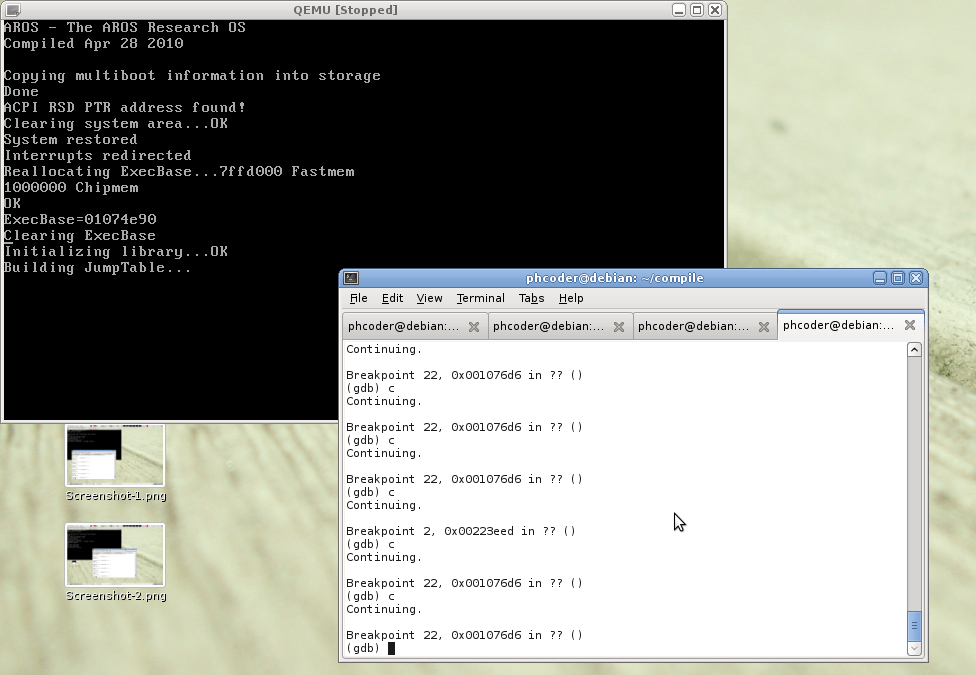This screenshot has width=976, height=675.
Task: Click the scrollbar down arrow in the terminal
Action: coord(913,648)
